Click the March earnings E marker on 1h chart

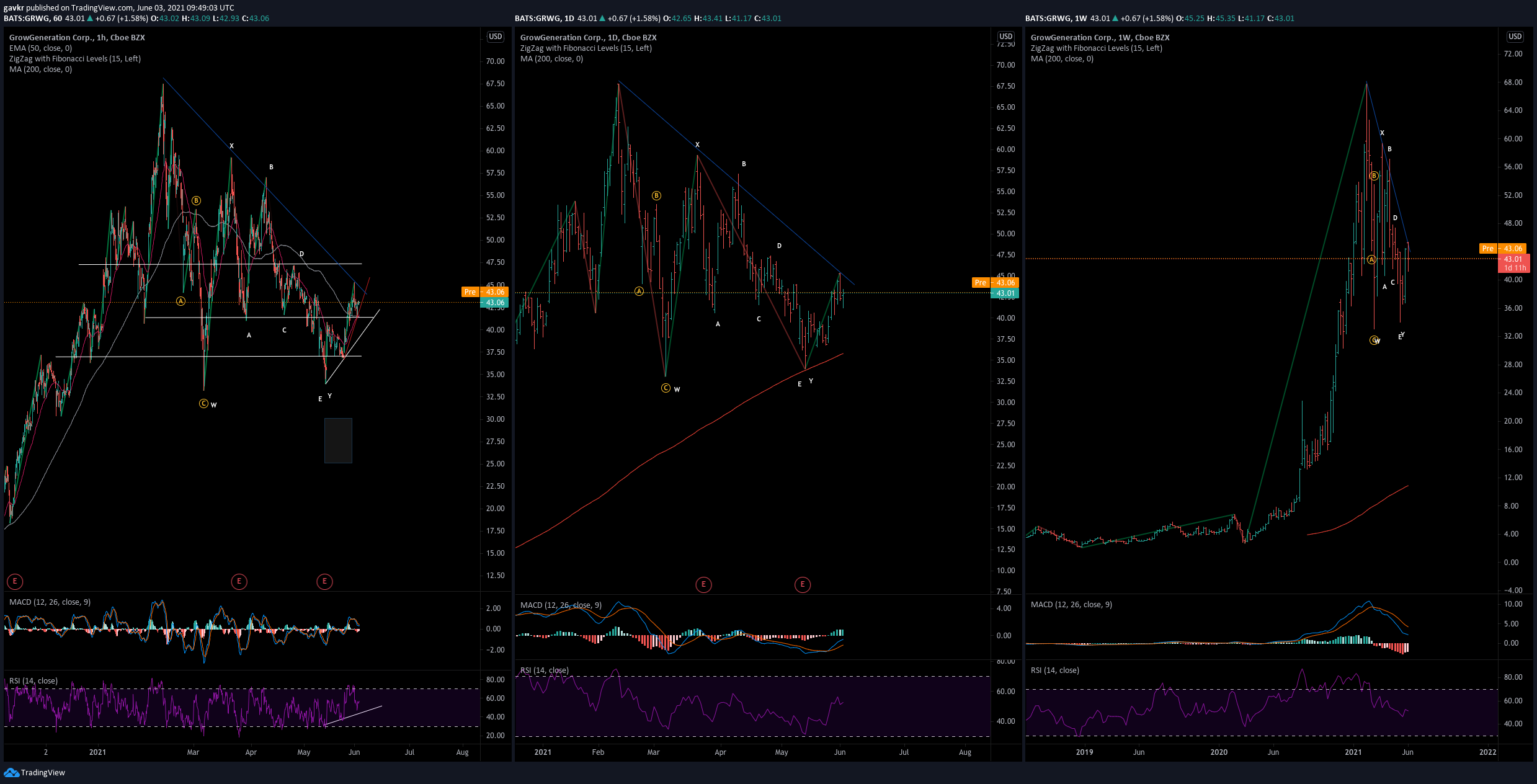click(239, 581)
